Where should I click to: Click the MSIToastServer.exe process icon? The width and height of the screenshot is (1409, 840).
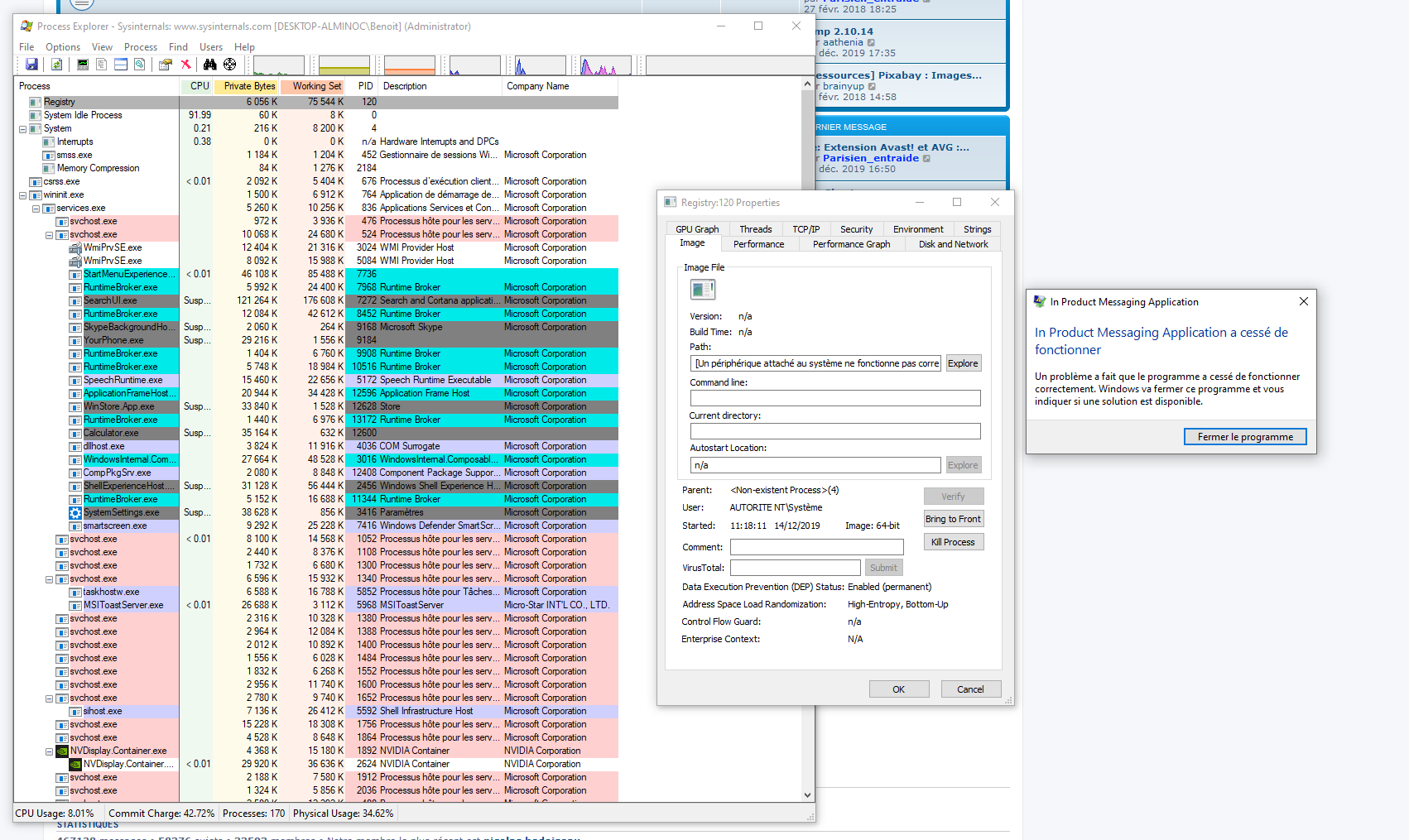[75, 605]
